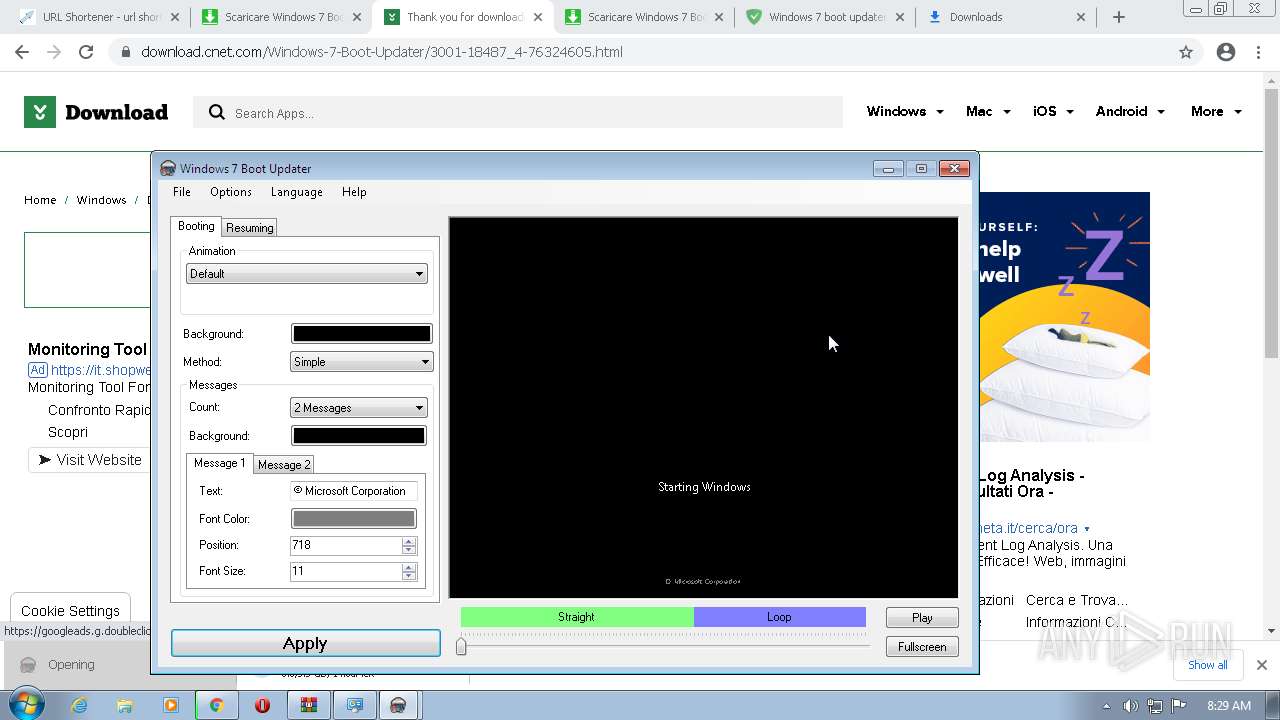The height and width of the screenshot is (720, 1280).
Task: Open Chrome's three-dot menu
Action: click(x=1258, y=52)
